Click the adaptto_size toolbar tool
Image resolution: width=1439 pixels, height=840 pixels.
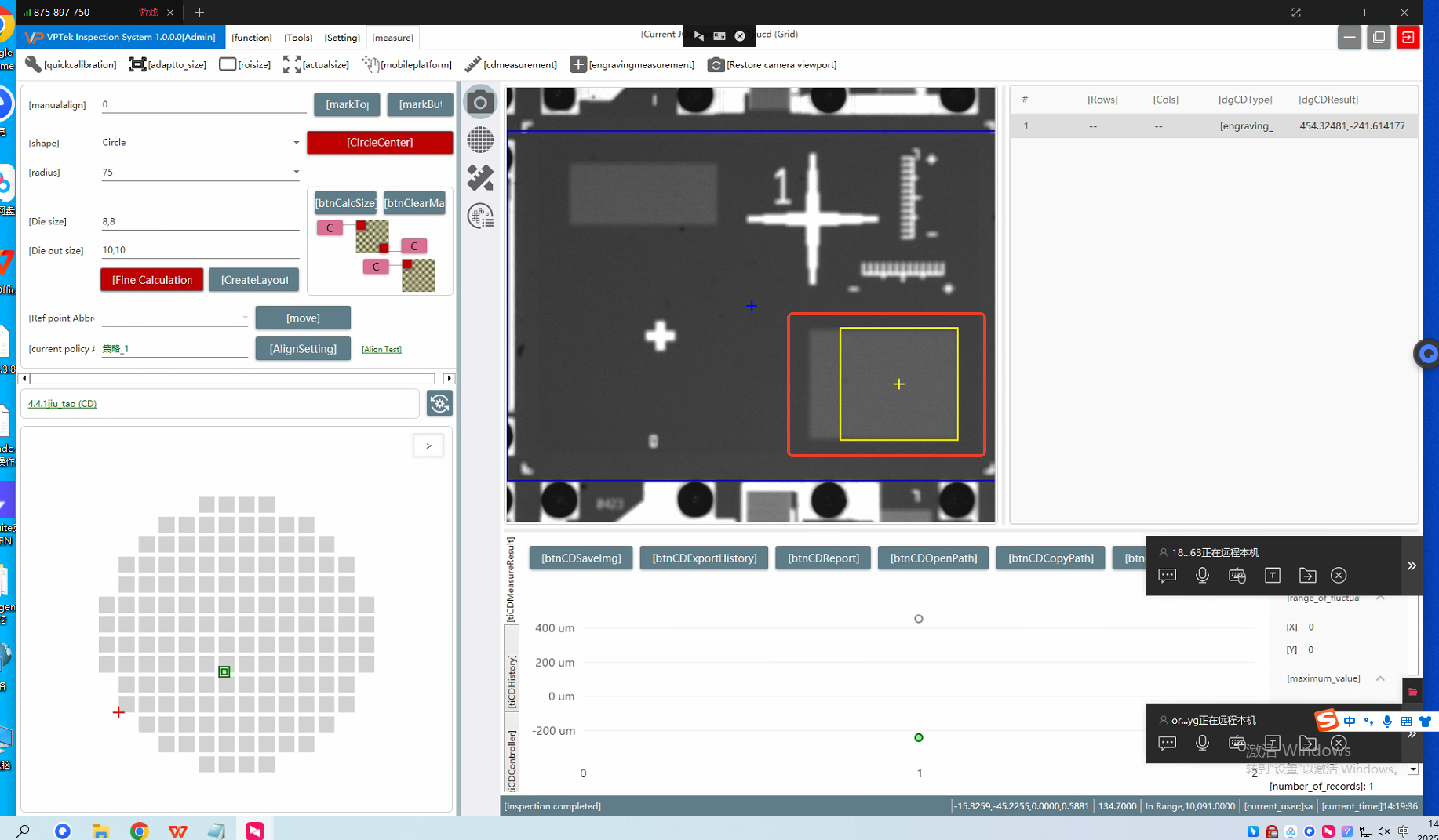(168, 64)
